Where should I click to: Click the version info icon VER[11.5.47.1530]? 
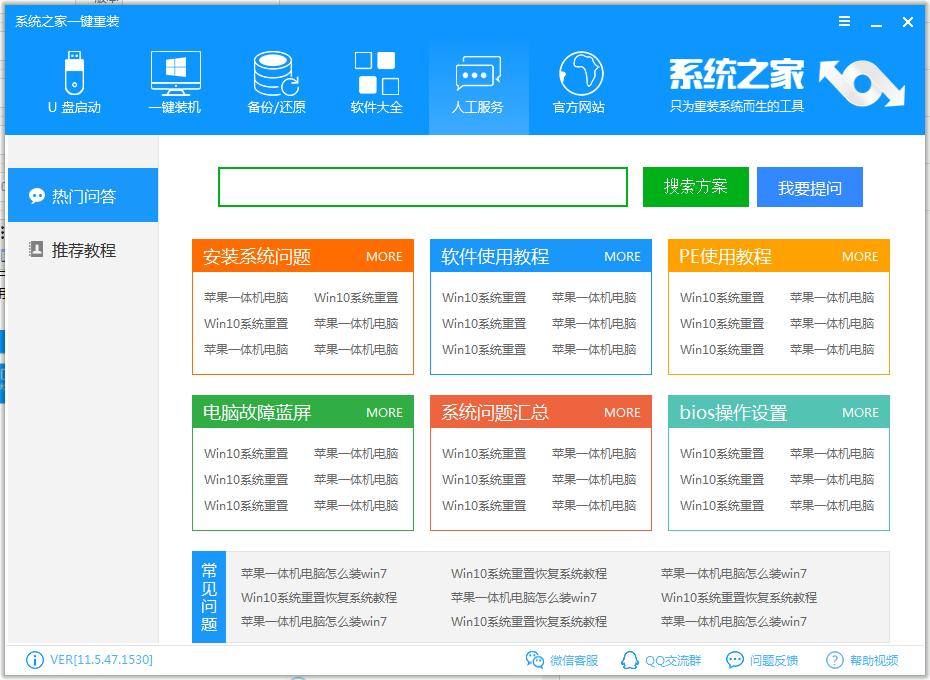[35, 660]
